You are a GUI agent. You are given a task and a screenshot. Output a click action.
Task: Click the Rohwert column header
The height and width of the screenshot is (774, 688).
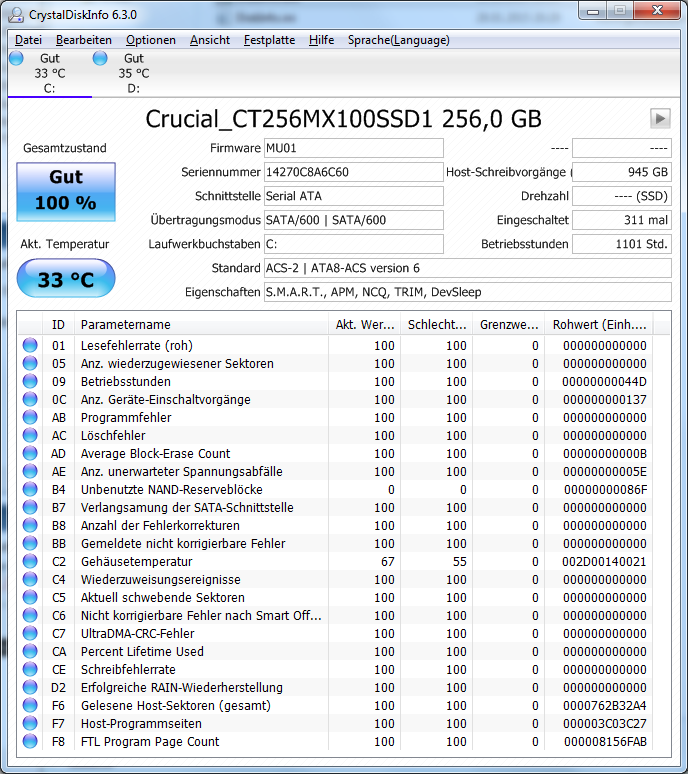click(599, 324)
